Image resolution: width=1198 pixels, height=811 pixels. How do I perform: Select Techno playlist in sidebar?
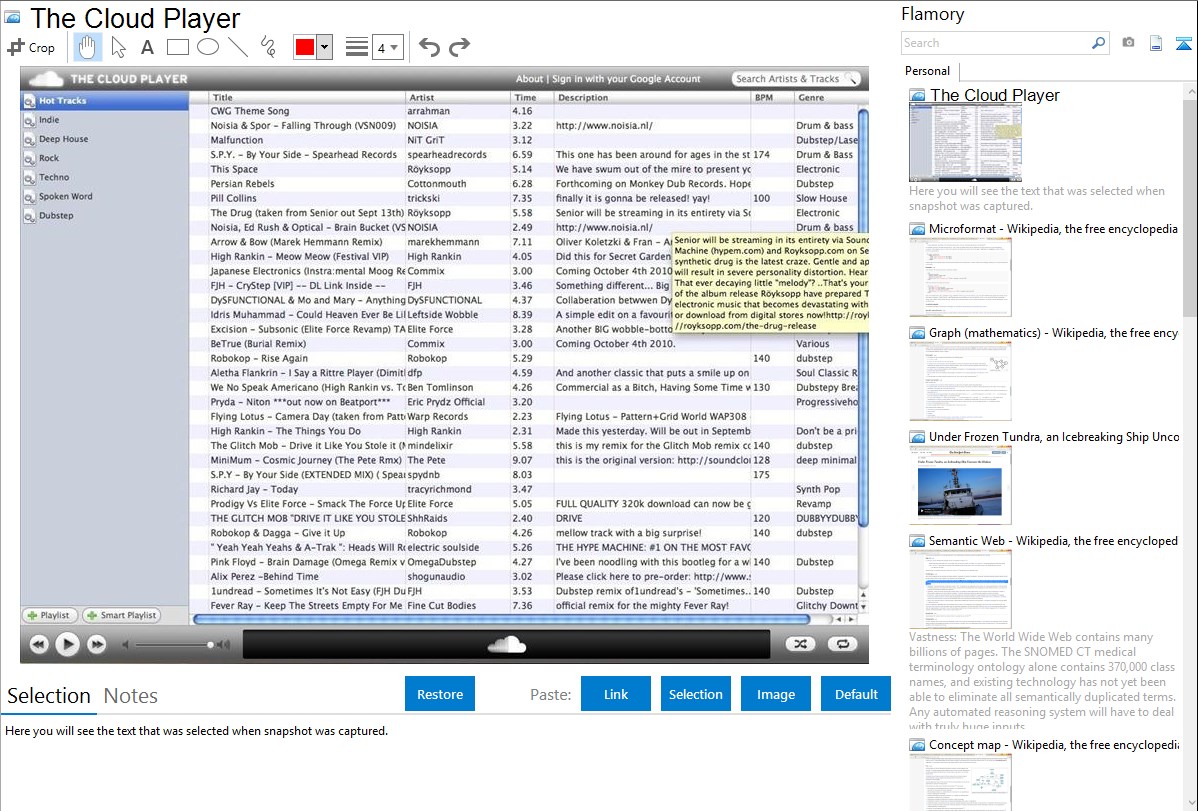tap(105, 177)
